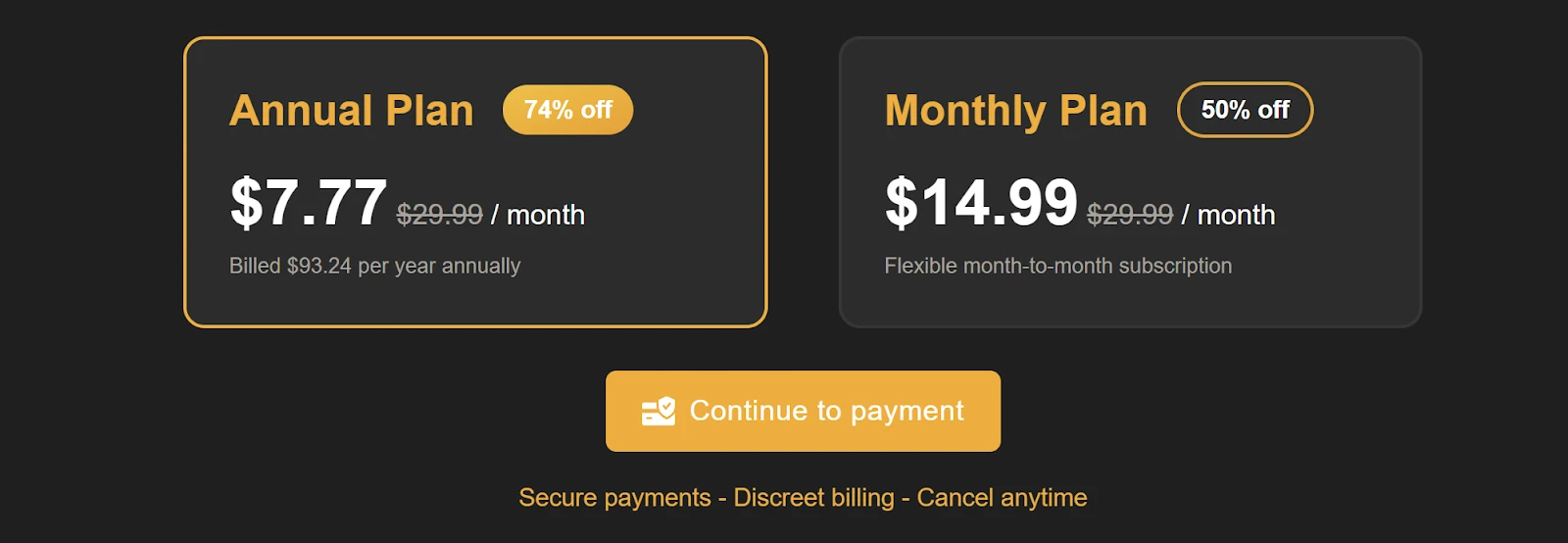Click the 'Cancel anytime' text
Viewport: 1568px width, 543px height.
[x=1002, y=498]
